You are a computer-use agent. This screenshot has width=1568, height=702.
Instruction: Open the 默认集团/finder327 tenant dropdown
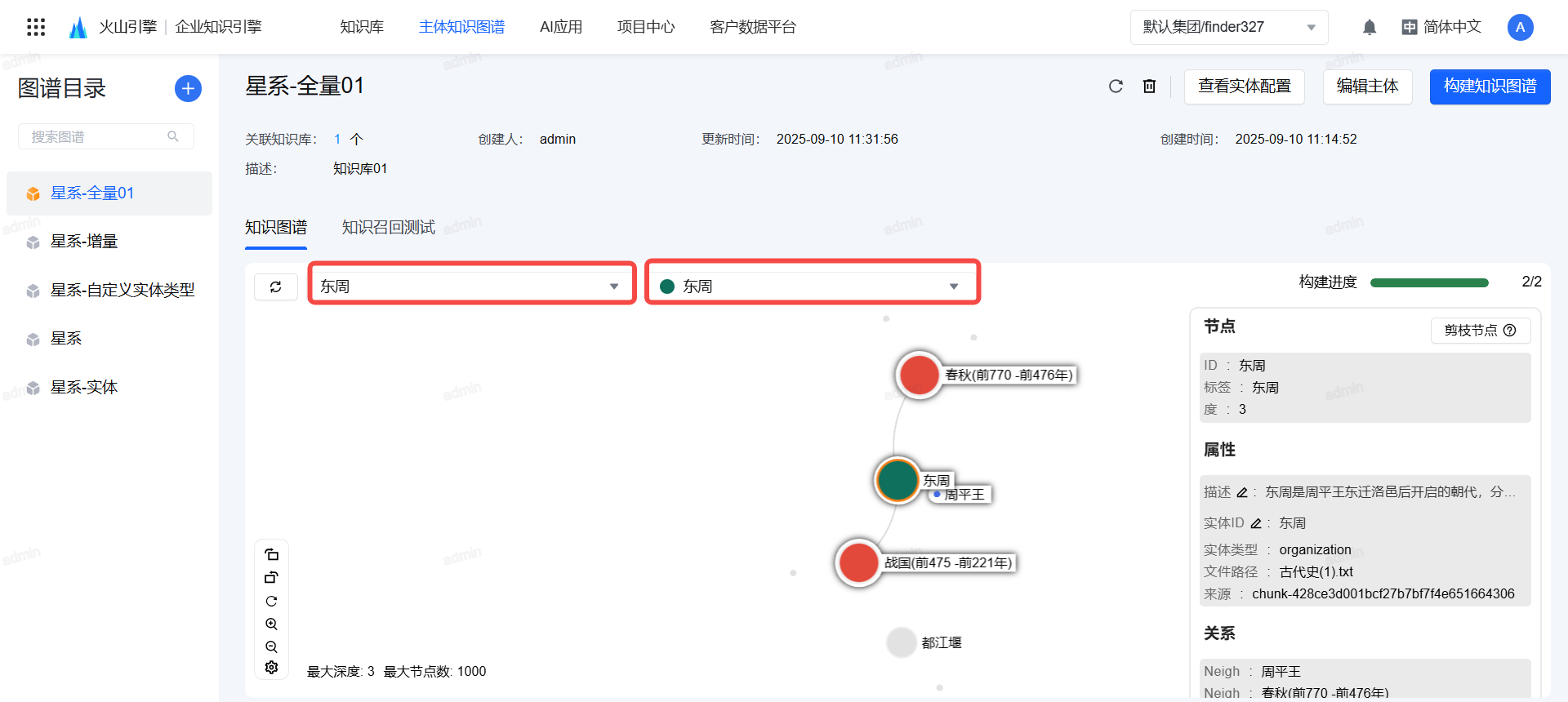1229,27
